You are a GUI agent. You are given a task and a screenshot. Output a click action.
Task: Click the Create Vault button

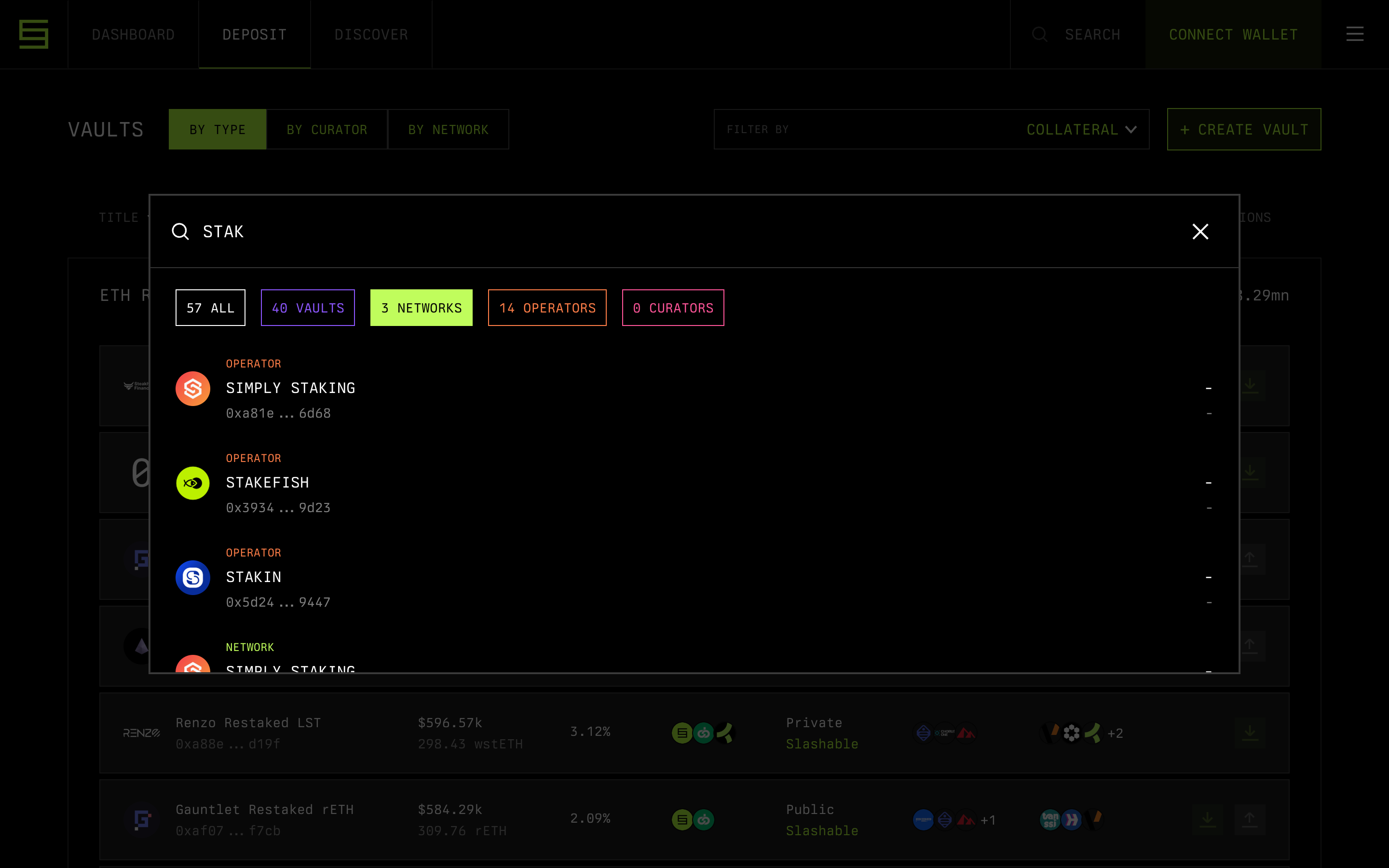click(1244, 130)
